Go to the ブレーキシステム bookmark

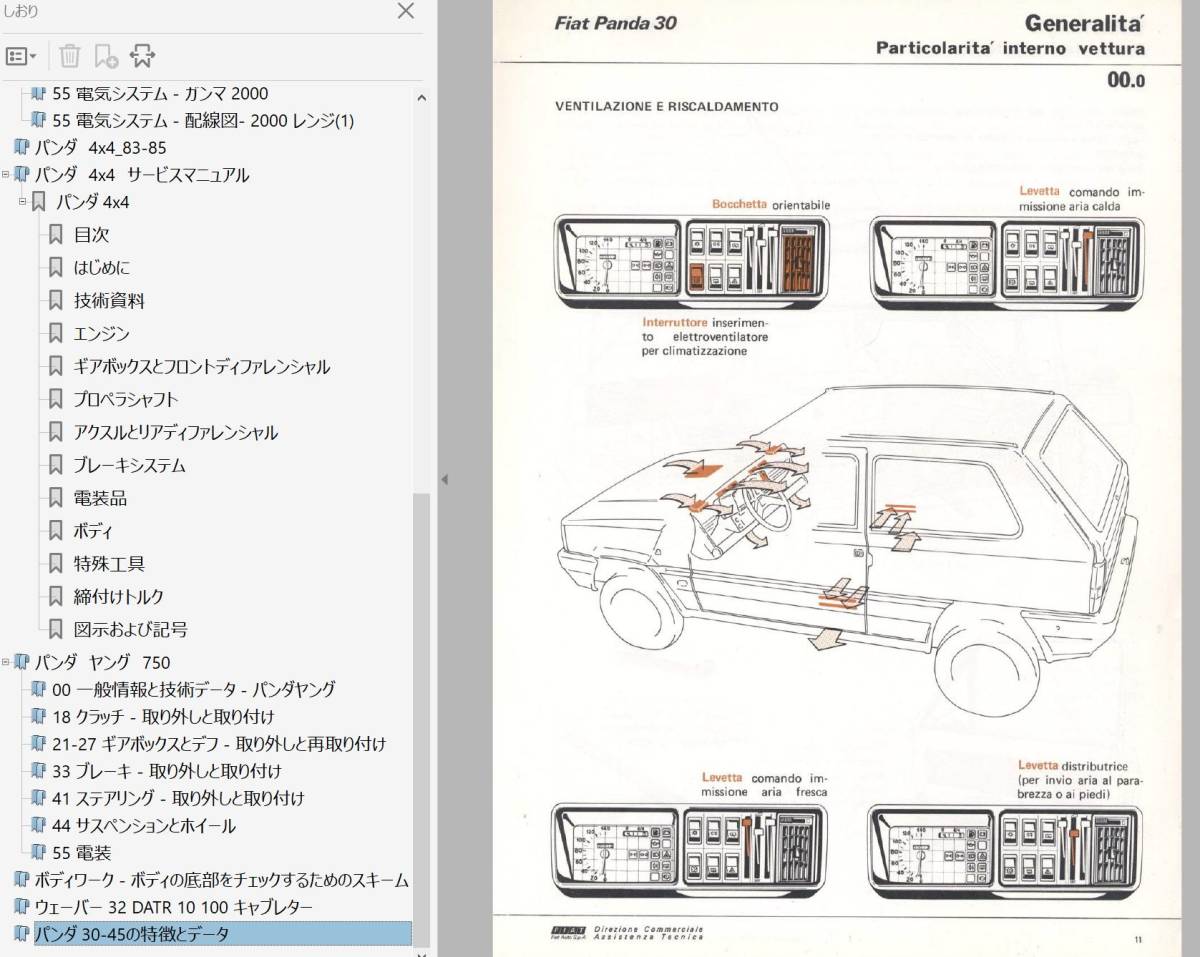pyautogui.click(x=129, y=466)
